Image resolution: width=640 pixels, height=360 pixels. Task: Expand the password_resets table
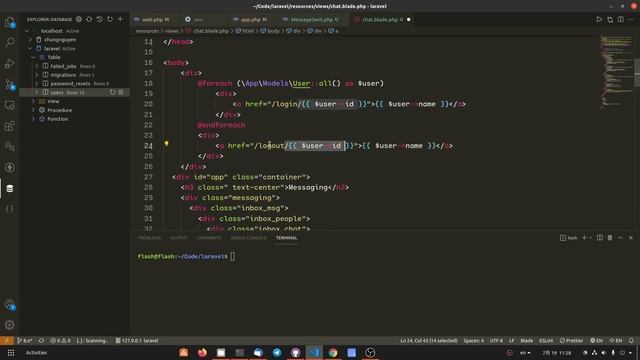(x=37, y=84)
